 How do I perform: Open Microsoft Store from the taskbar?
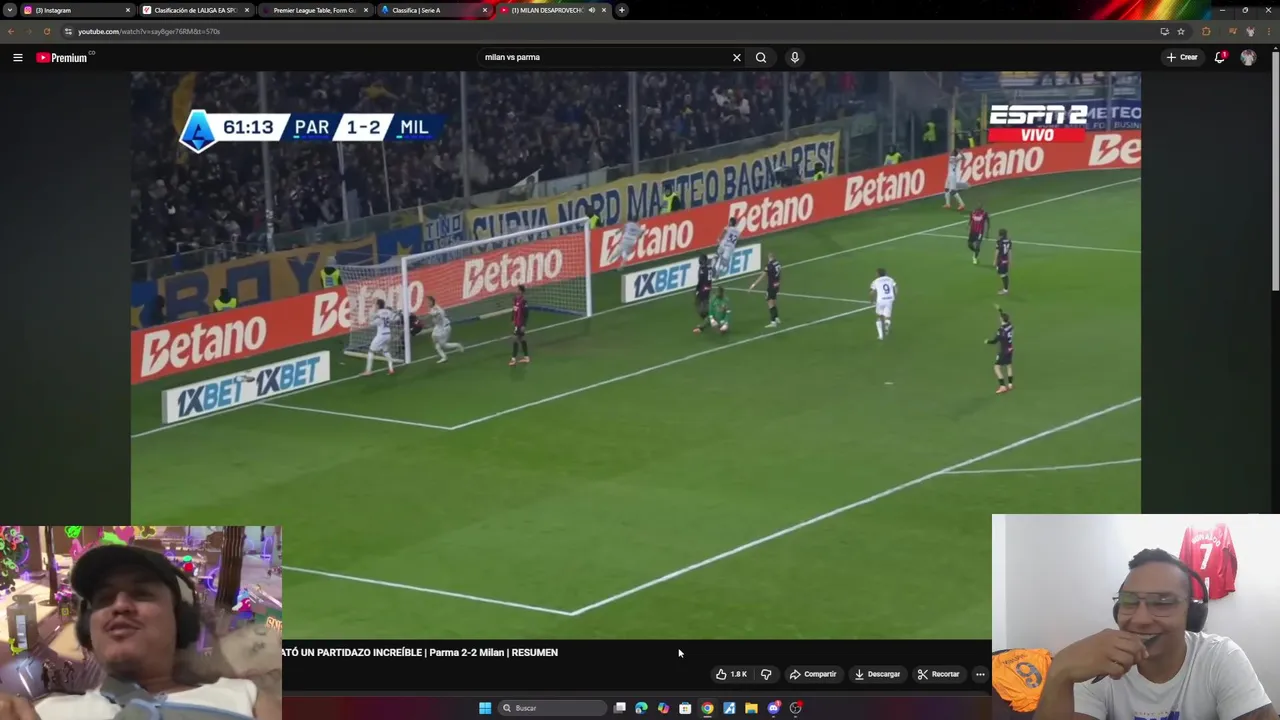[x=685, y=708]
